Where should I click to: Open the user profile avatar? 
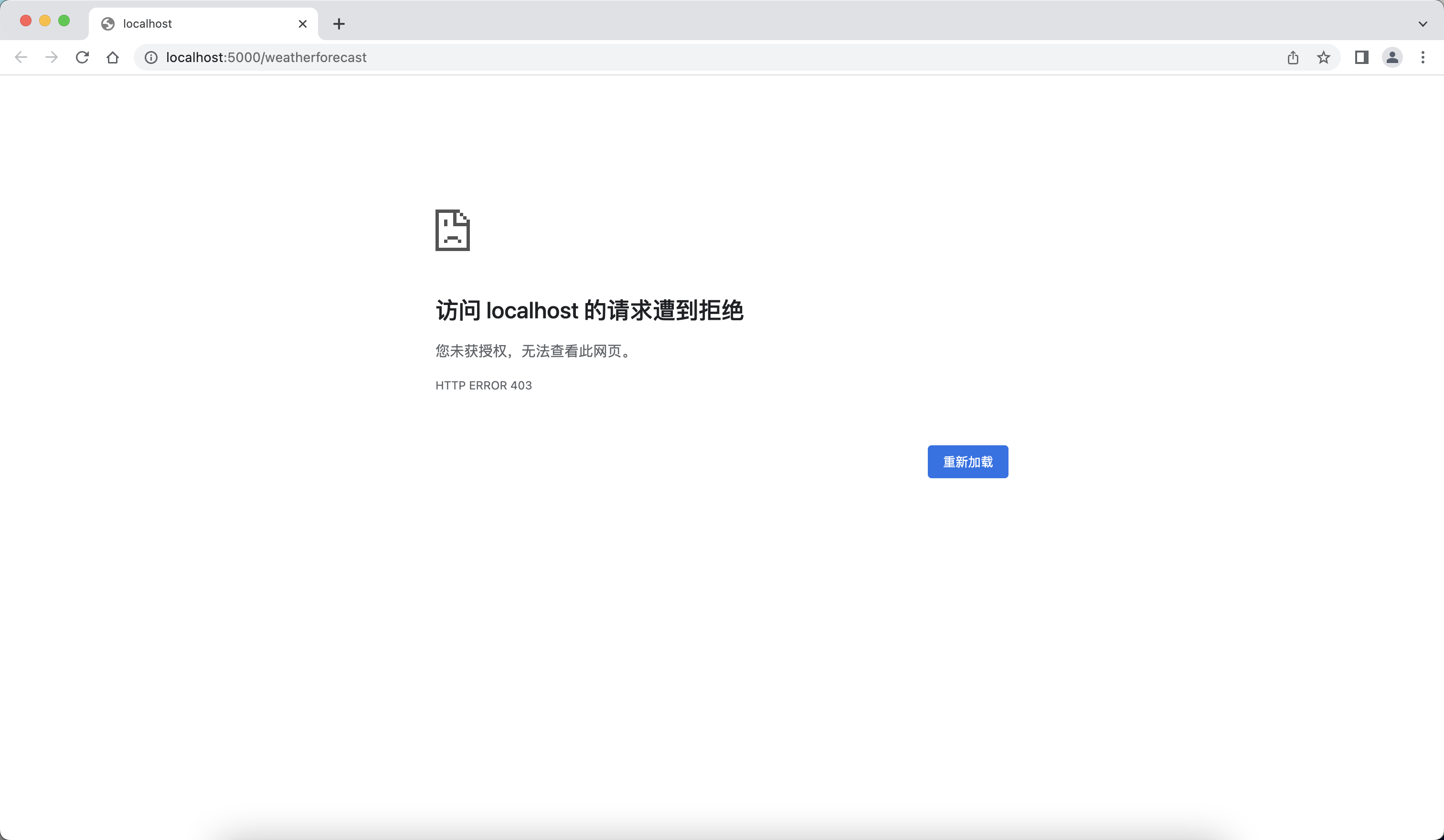point(1392,57)
